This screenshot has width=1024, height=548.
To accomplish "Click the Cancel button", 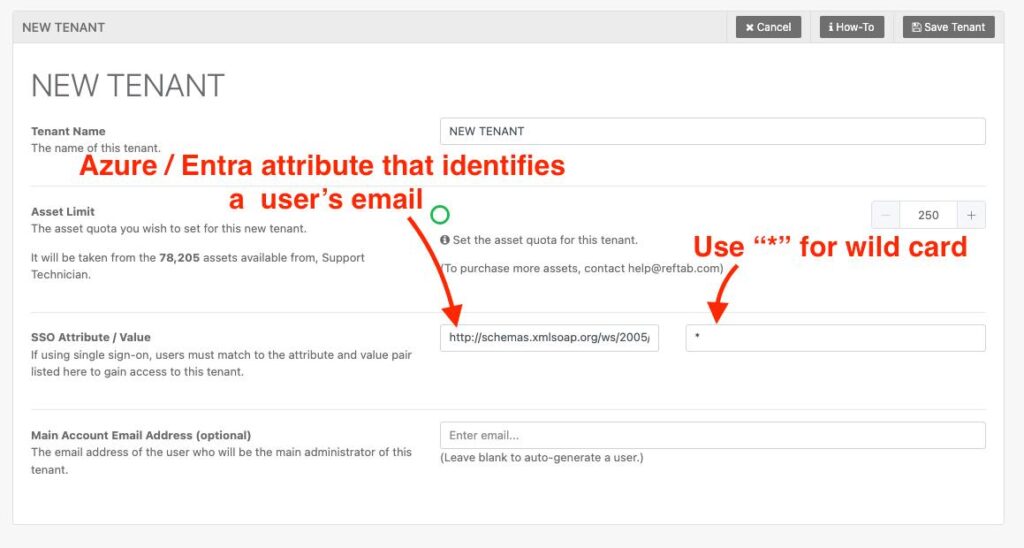I will click(x=768, y=27).
